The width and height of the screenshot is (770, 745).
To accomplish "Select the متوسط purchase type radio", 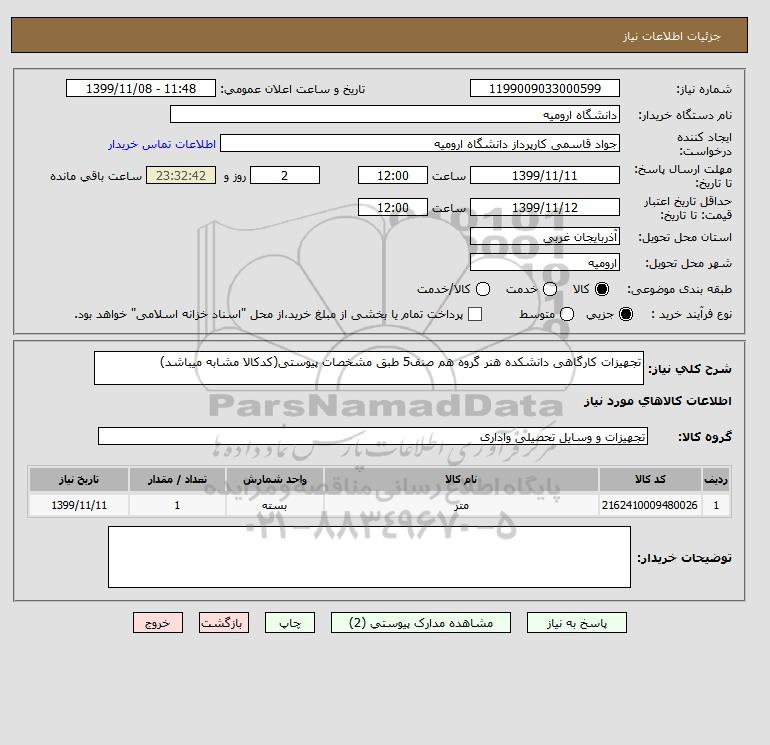I will pos(567,314).
